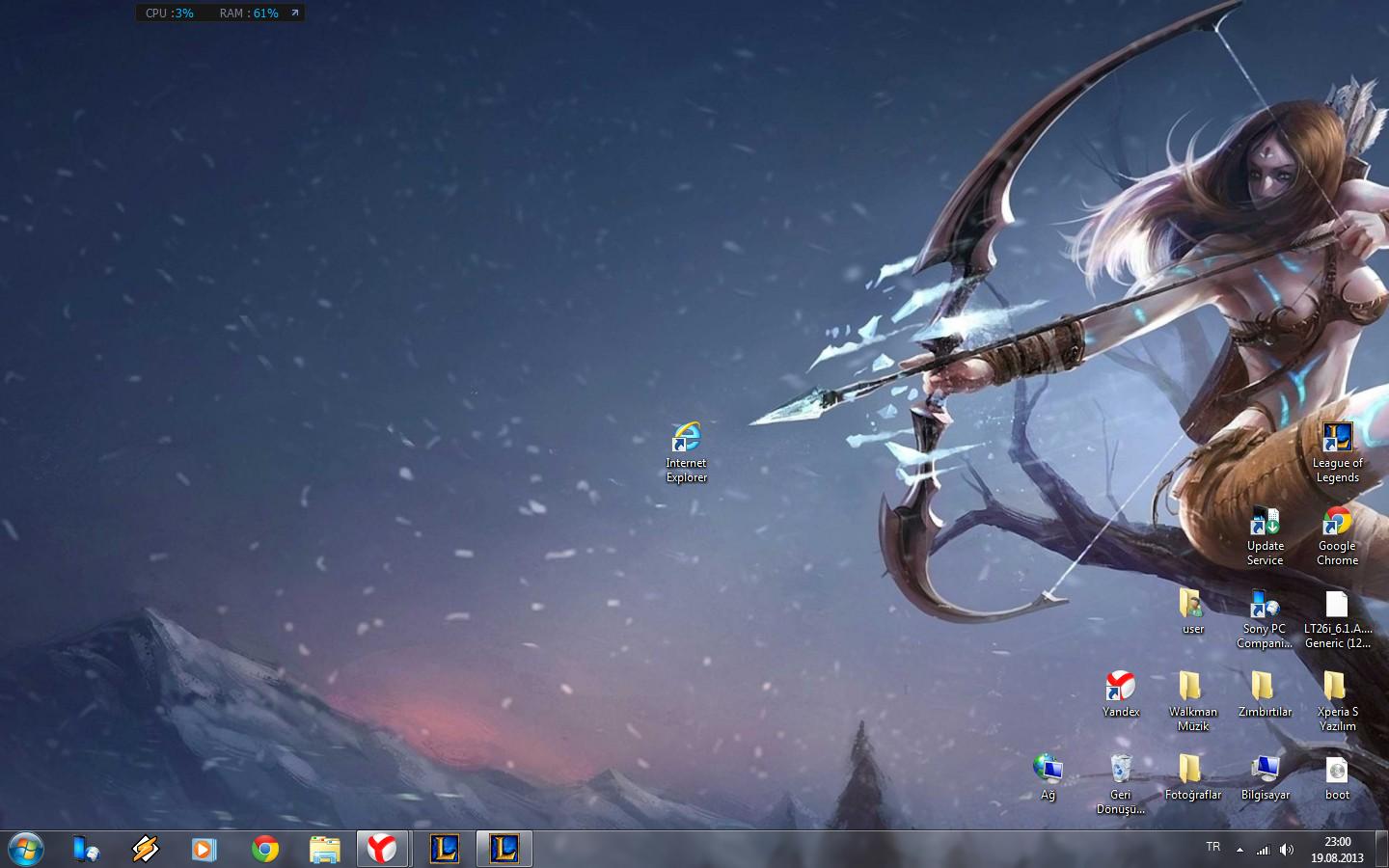This screenshot has width=1389, height=868.
Task: Open the clock showing 23:00
Action: coord(1337,849)
